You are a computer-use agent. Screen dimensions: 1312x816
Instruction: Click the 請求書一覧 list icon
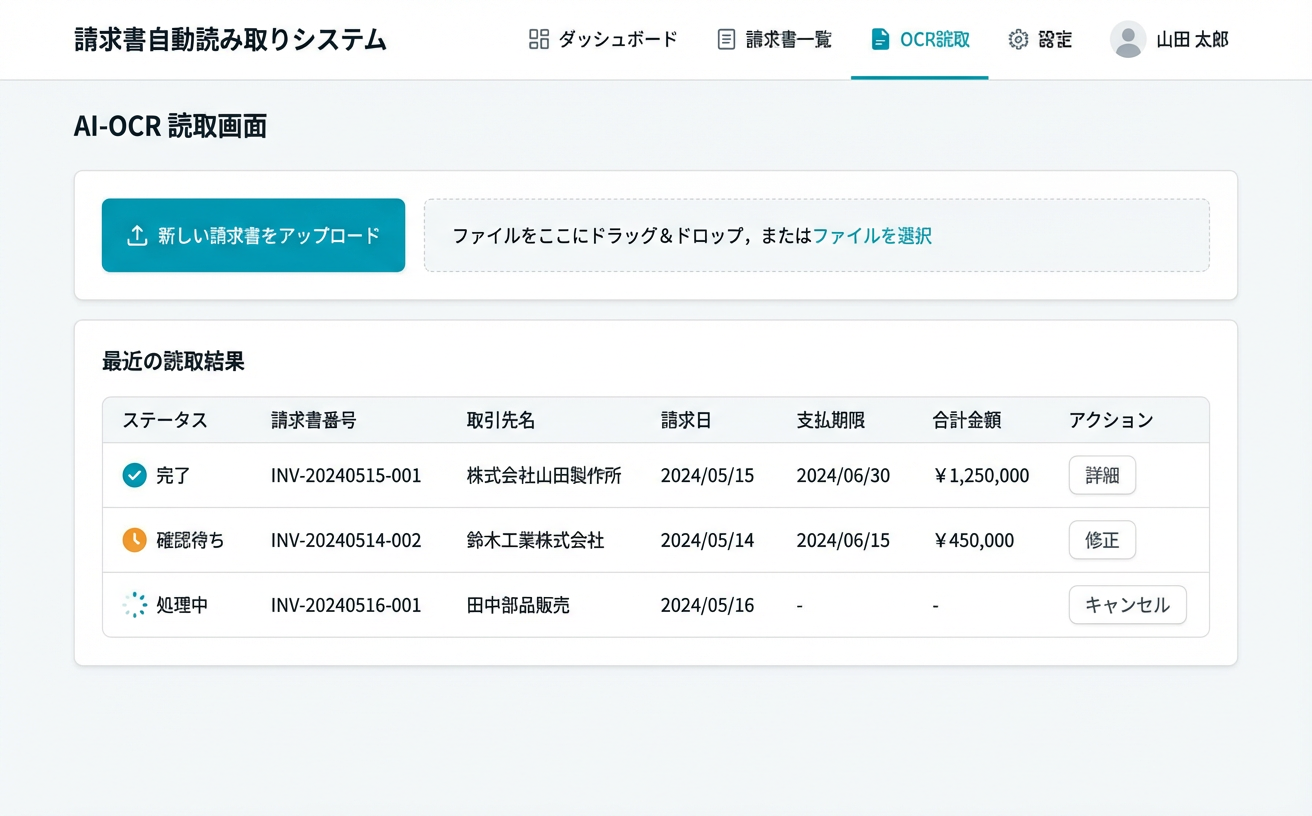[x=725, y=39]
